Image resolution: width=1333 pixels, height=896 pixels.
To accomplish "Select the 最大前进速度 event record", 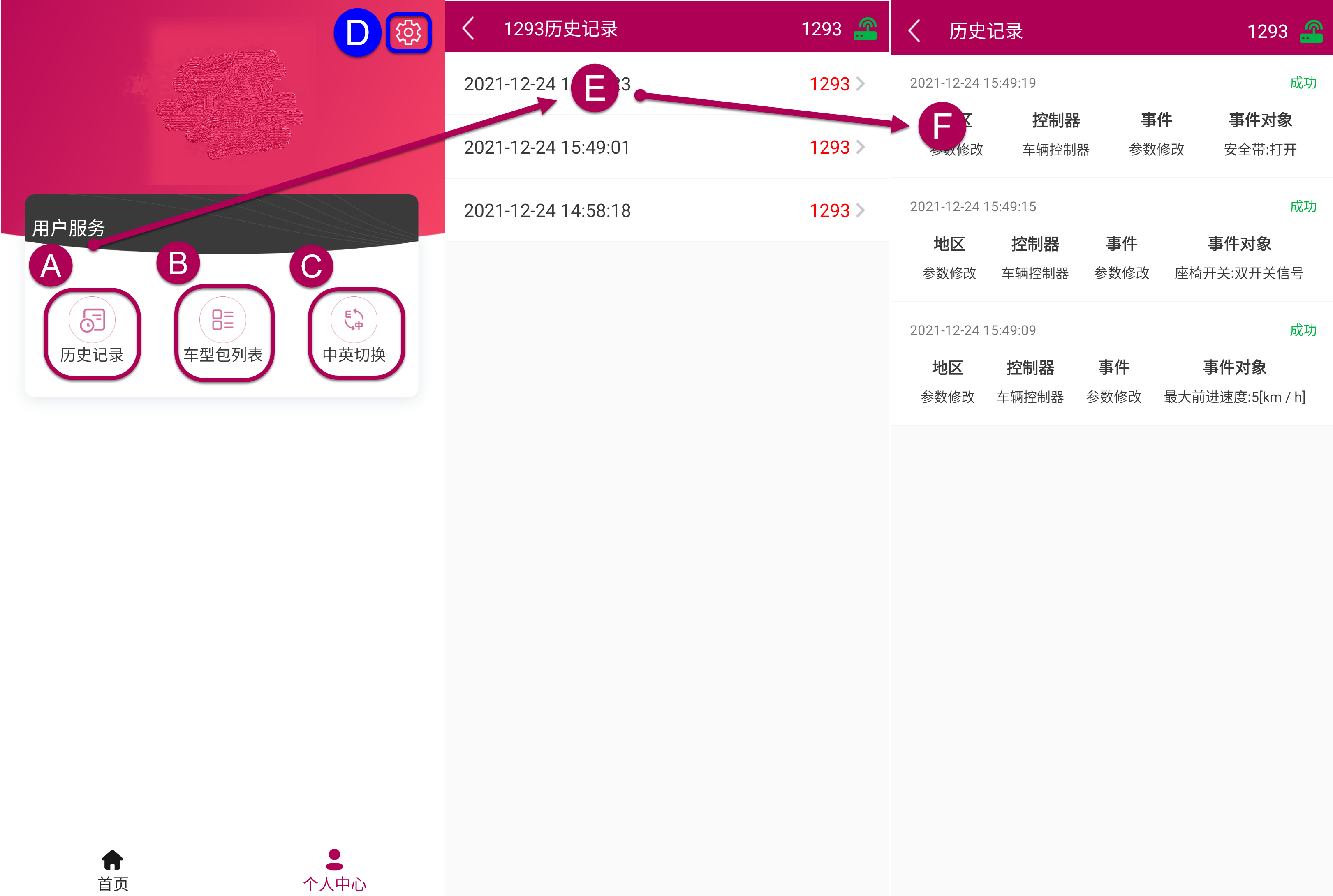I will pos(1234,397).
